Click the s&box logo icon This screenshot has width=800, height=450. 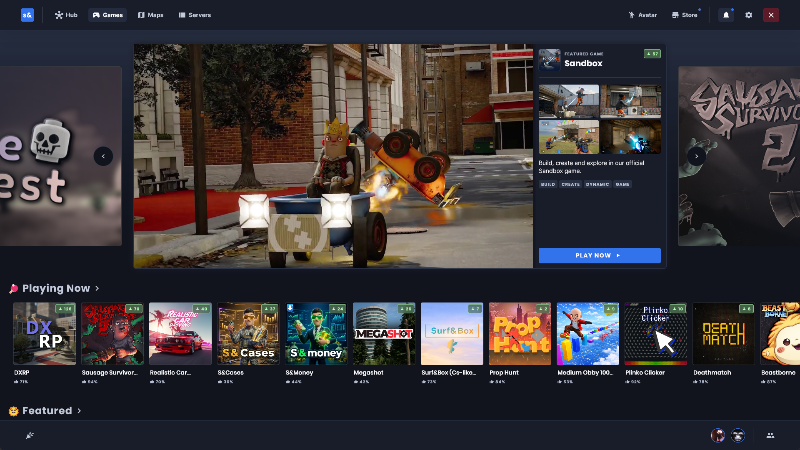[27, 15]
